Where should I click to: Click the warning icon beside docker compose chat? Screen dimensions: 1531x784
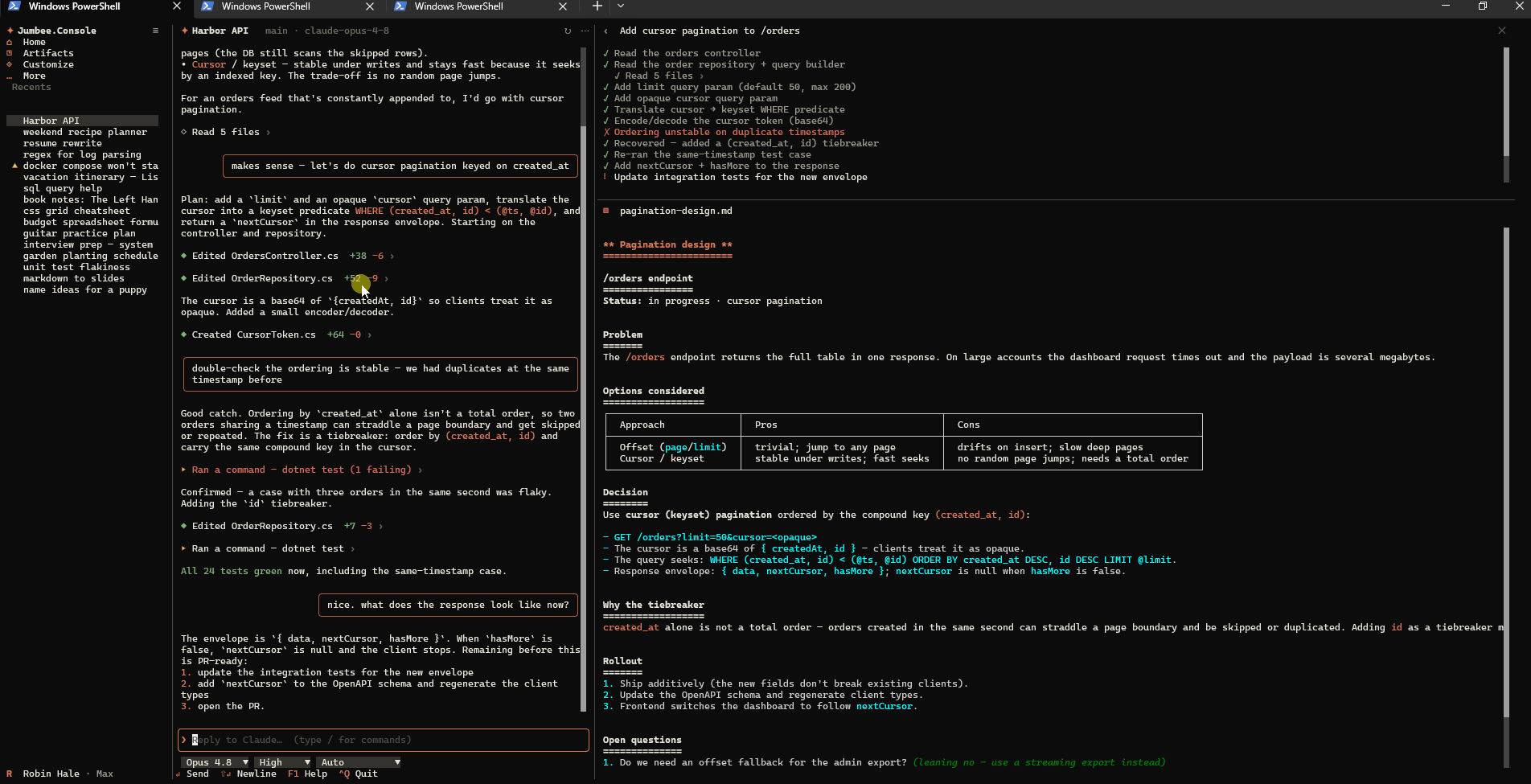tap(14, 166)
